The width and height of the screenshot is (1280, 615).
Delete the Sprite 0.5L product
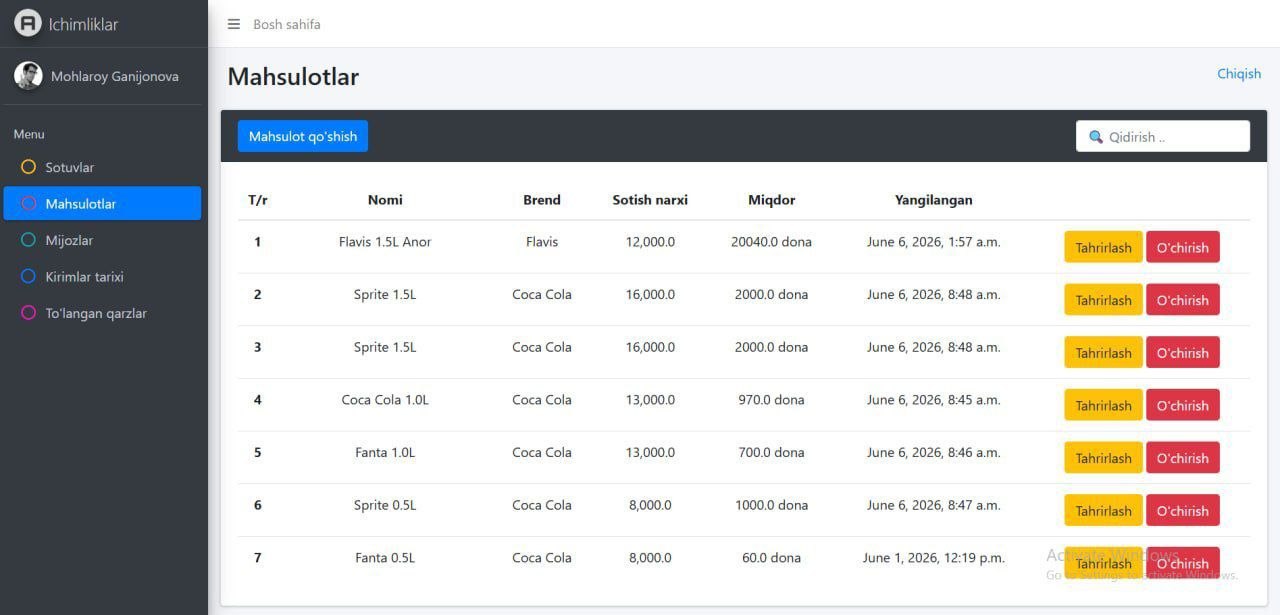(x=1183, y=511)
